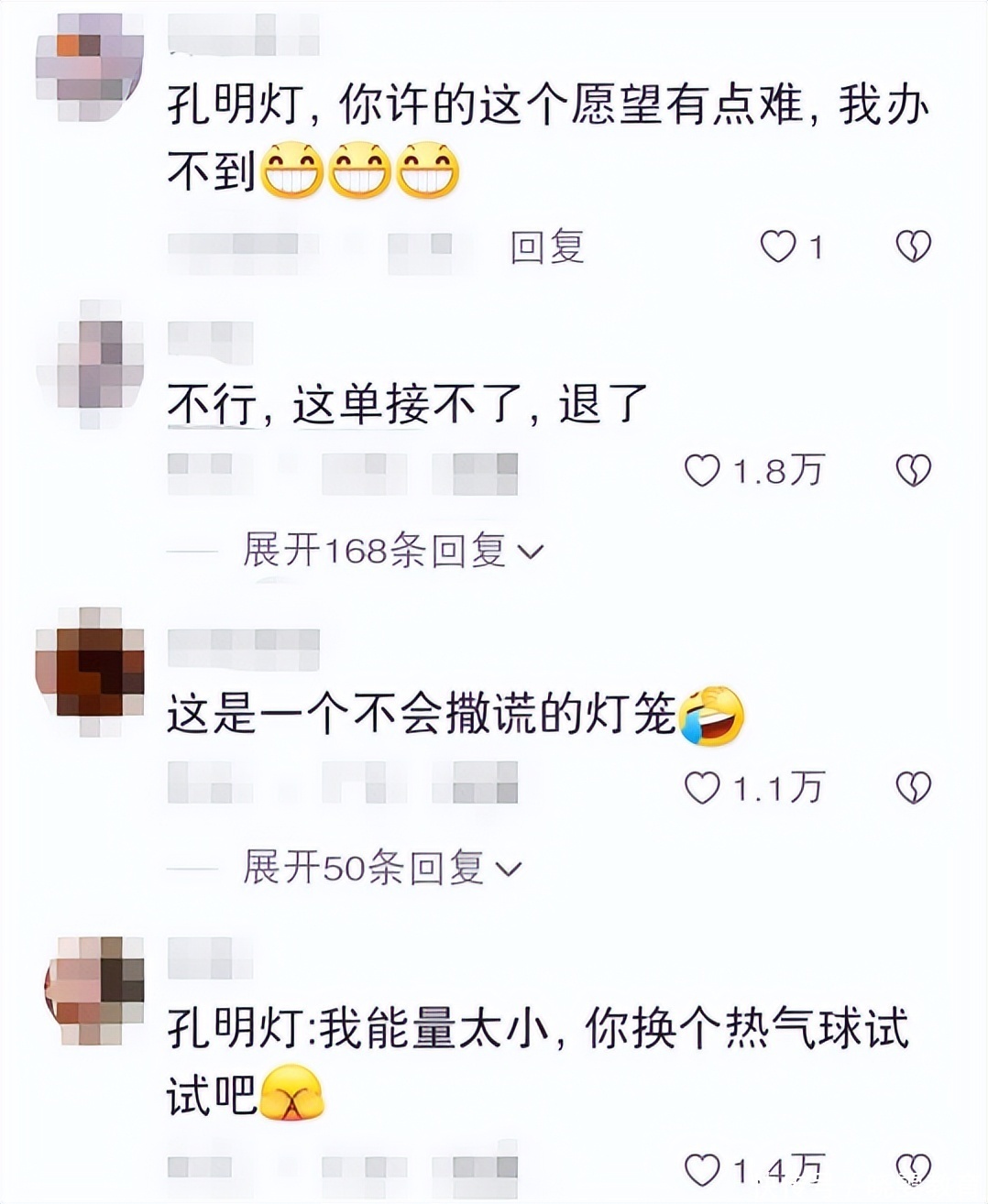Tap comment text 这是一个不会撒谎的灯笼
This screenshot has width=988, height=1204.
422,714
